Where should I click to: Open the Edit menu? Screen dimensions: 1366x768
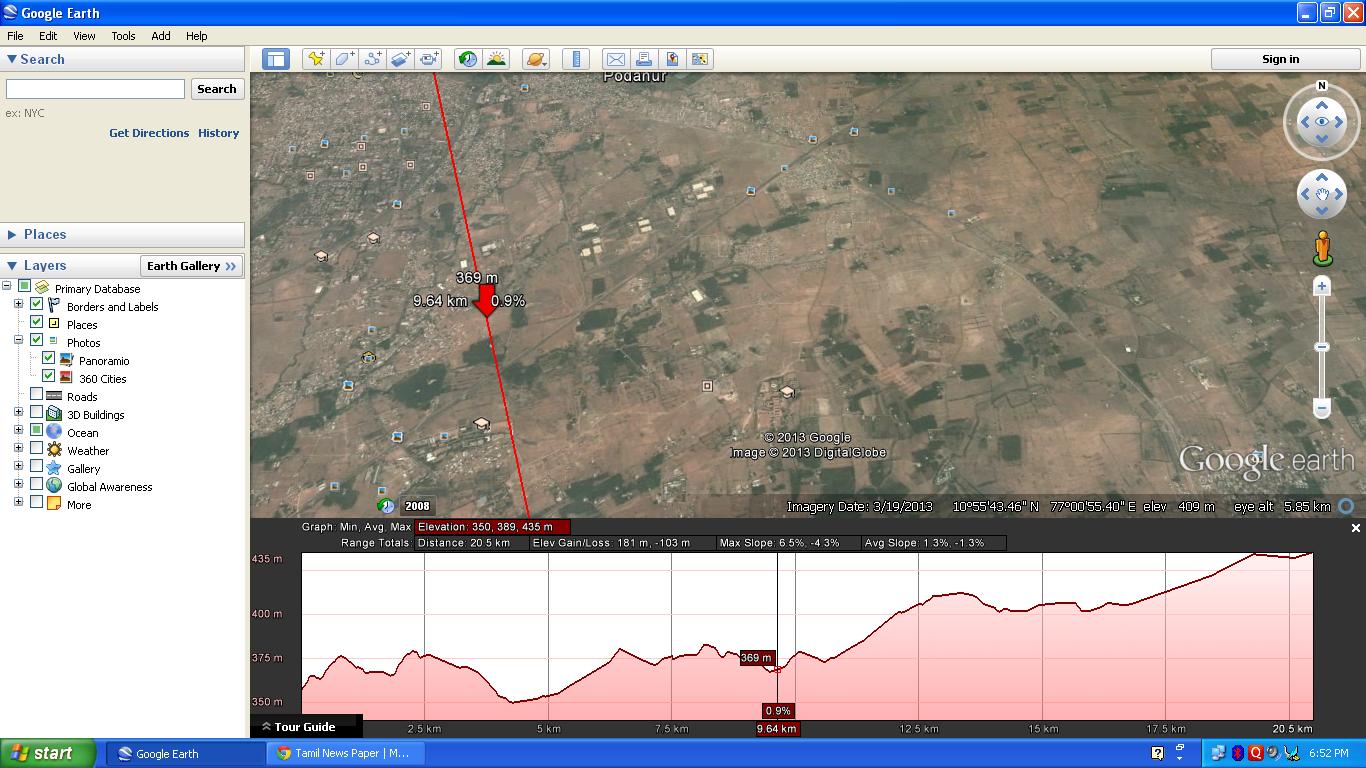pos(47,36)
